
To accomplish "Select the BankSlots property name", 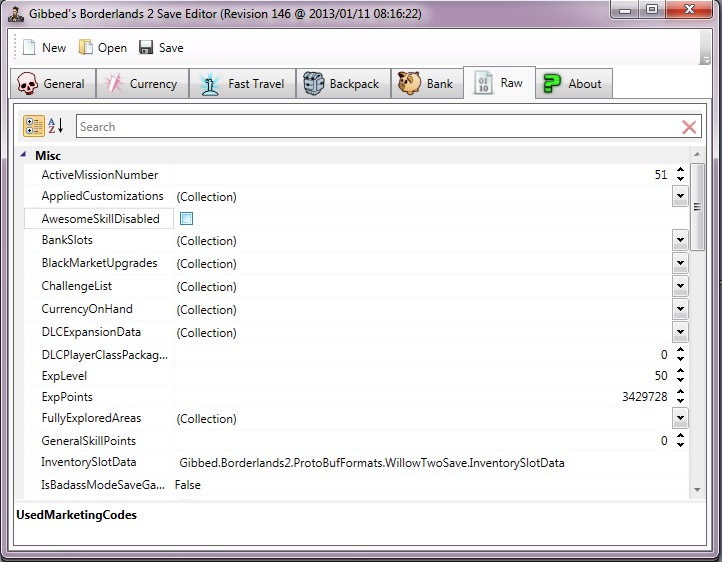I will pyautogui.click(x=67, y=240).
